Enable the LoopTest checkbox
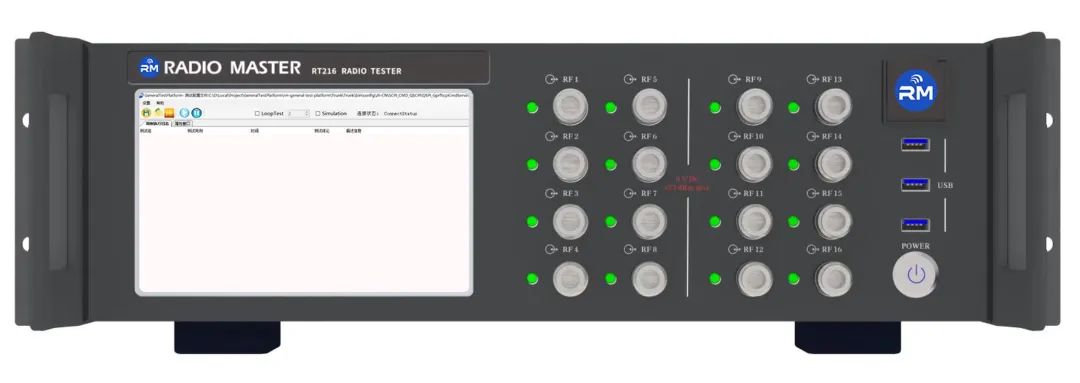The height and width of the screenshot is (383, 1080). pos(257,114)
